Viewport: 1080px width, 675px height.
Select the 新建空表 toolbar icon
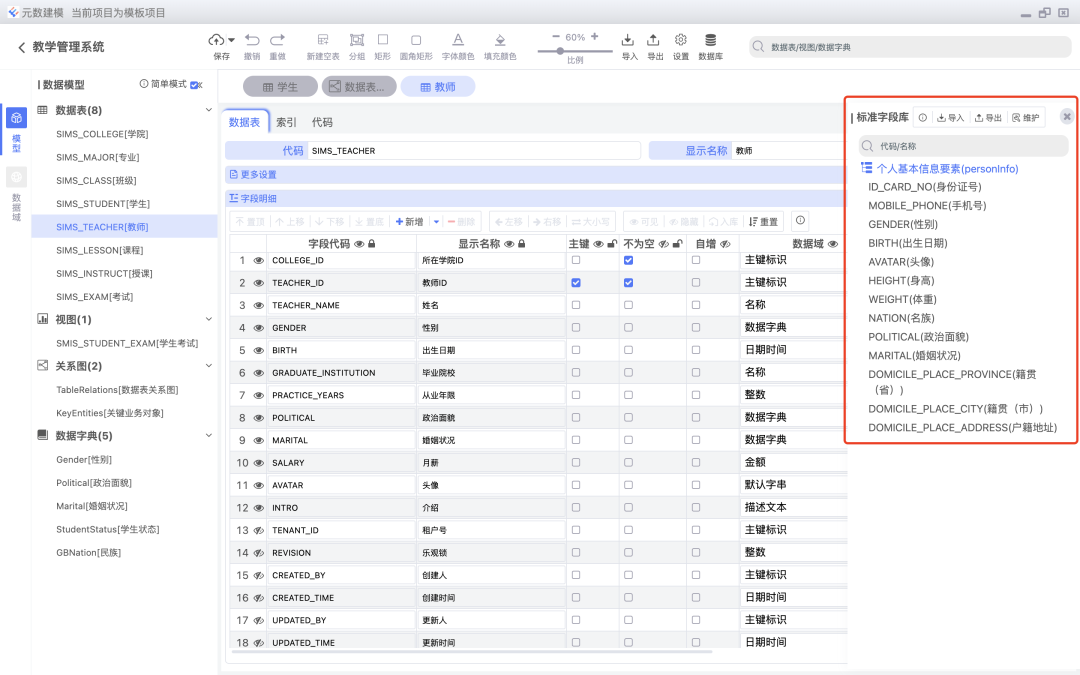pyautogui.click(x=325, y=40)
